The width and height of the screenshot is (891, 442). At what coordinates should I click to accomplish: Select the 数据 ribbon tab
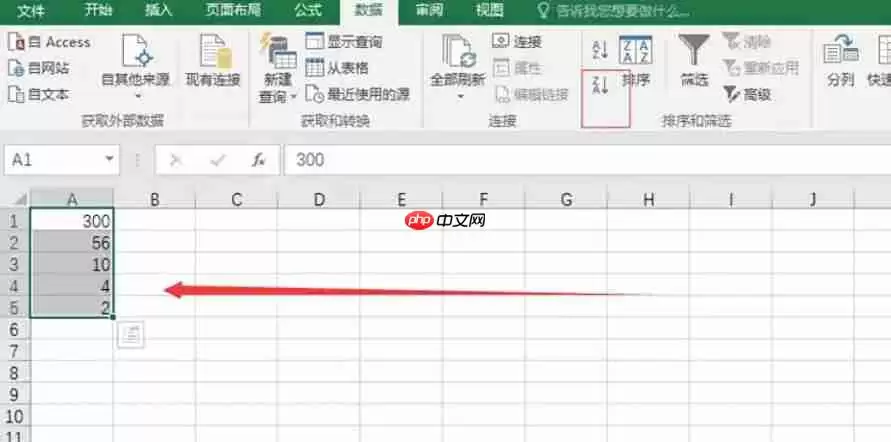pos(369,11)
